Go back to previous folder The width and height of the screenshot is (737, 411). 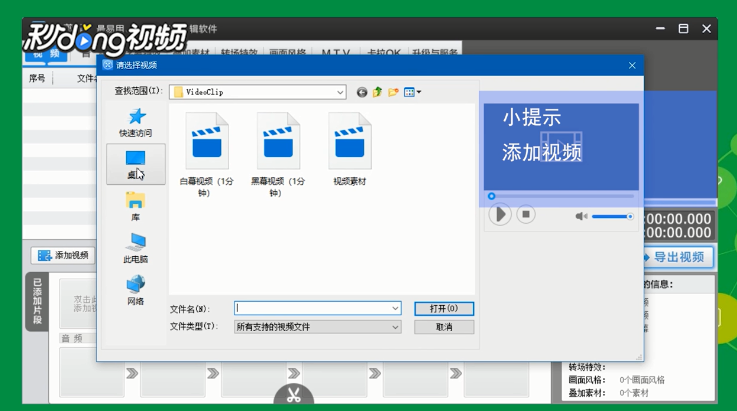pos(361,92)
